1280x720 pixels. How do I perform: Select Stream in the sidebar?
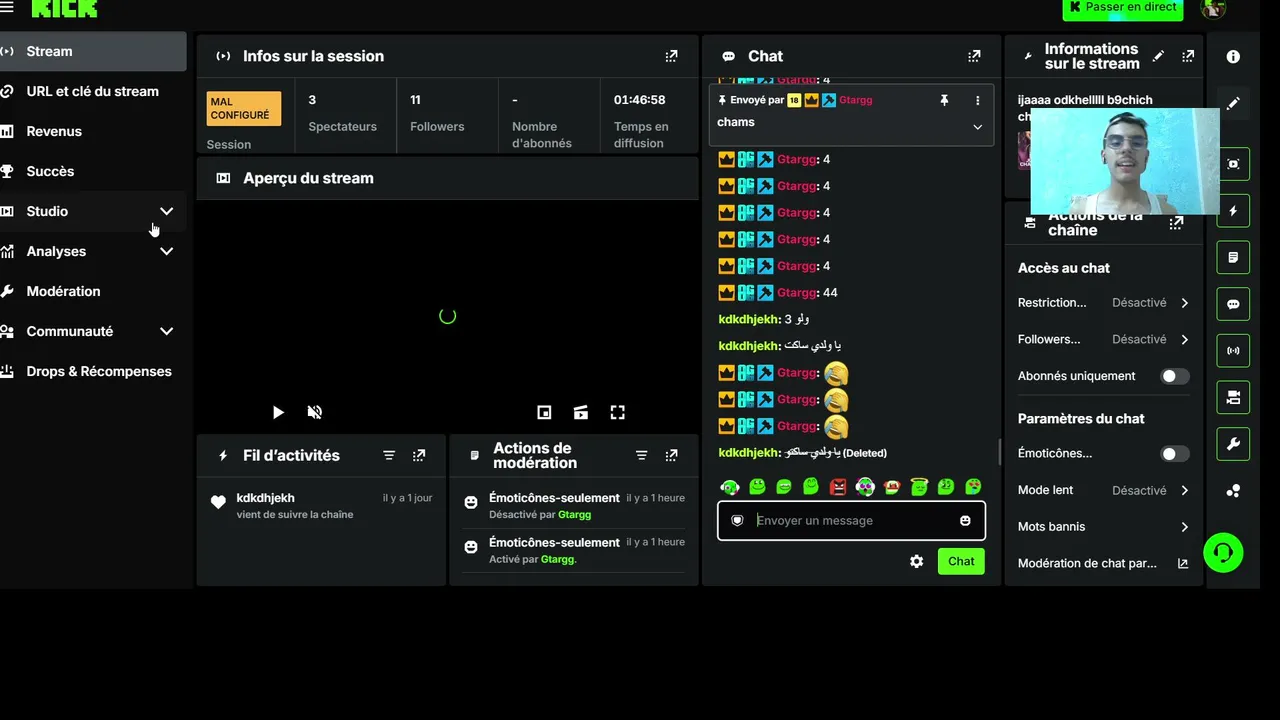click(93, 51)
